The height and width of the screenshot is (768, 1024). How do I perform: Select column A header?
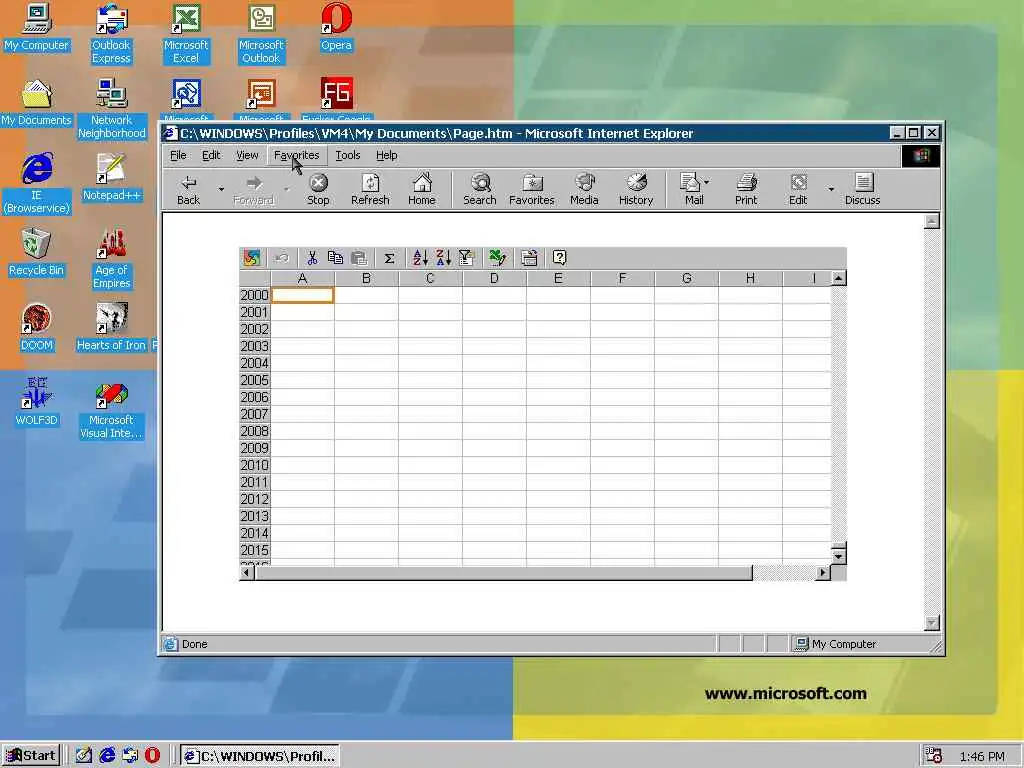click(x=302, y=278)
